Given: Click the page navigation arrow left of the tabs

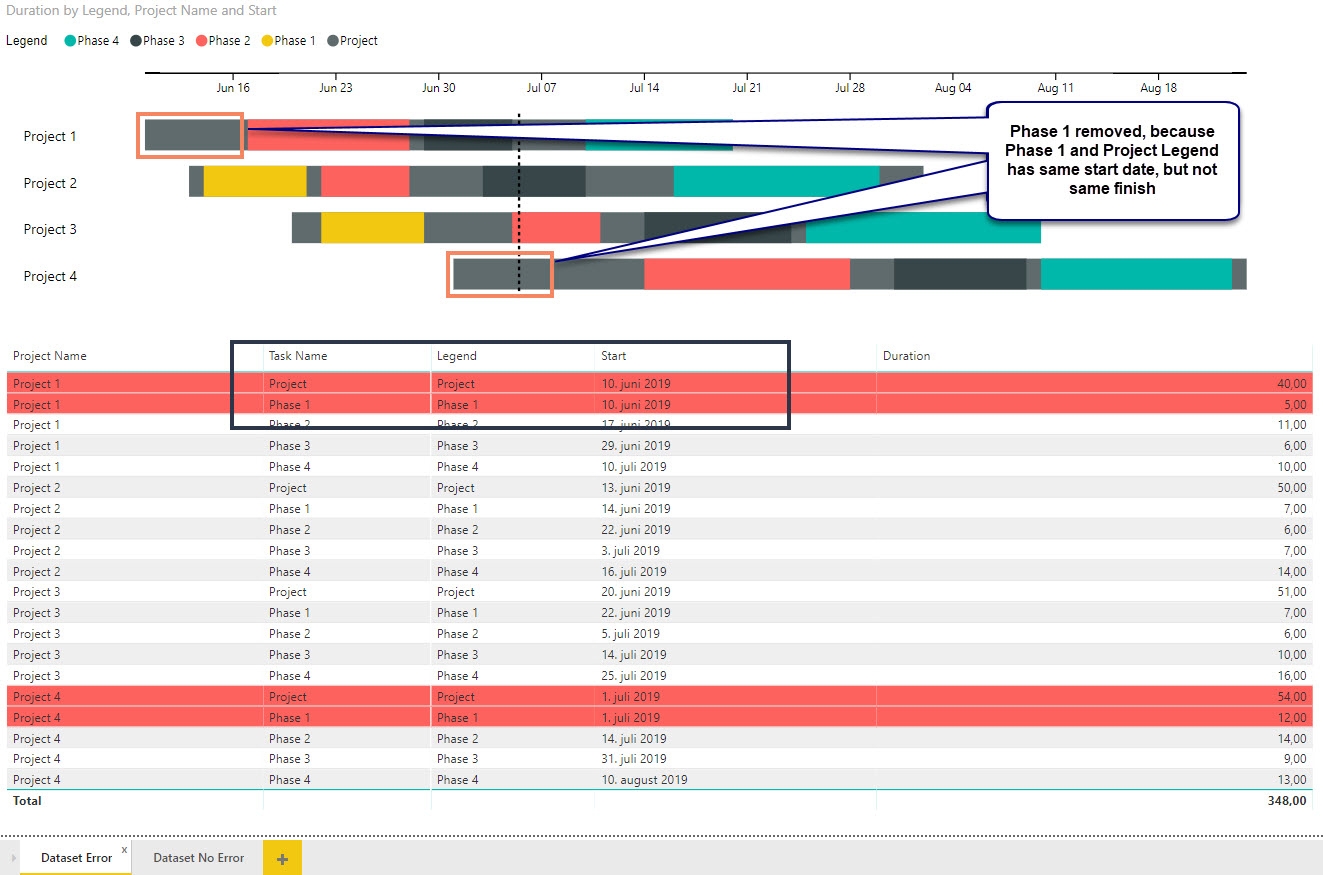Looking at the screenshot, I should [x=12, y=858].
